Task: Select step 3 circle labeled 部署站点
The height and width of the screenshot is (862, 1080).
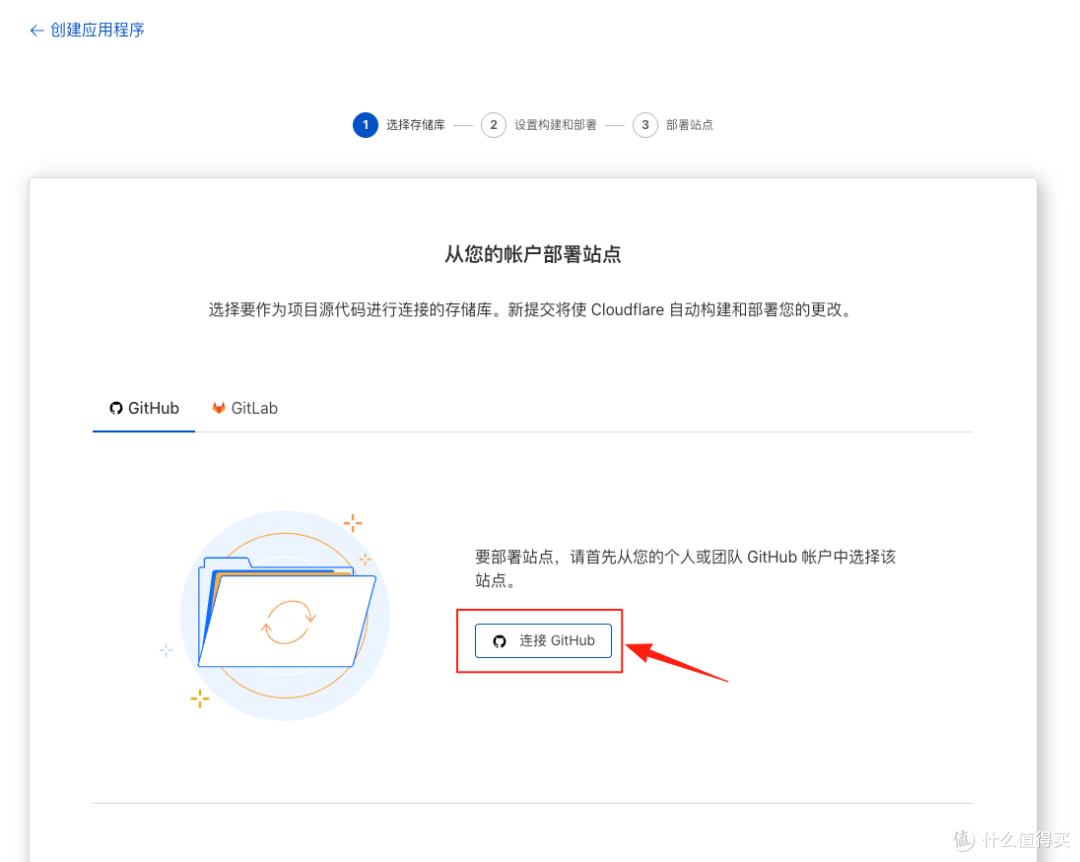Action: pos(645,124)
